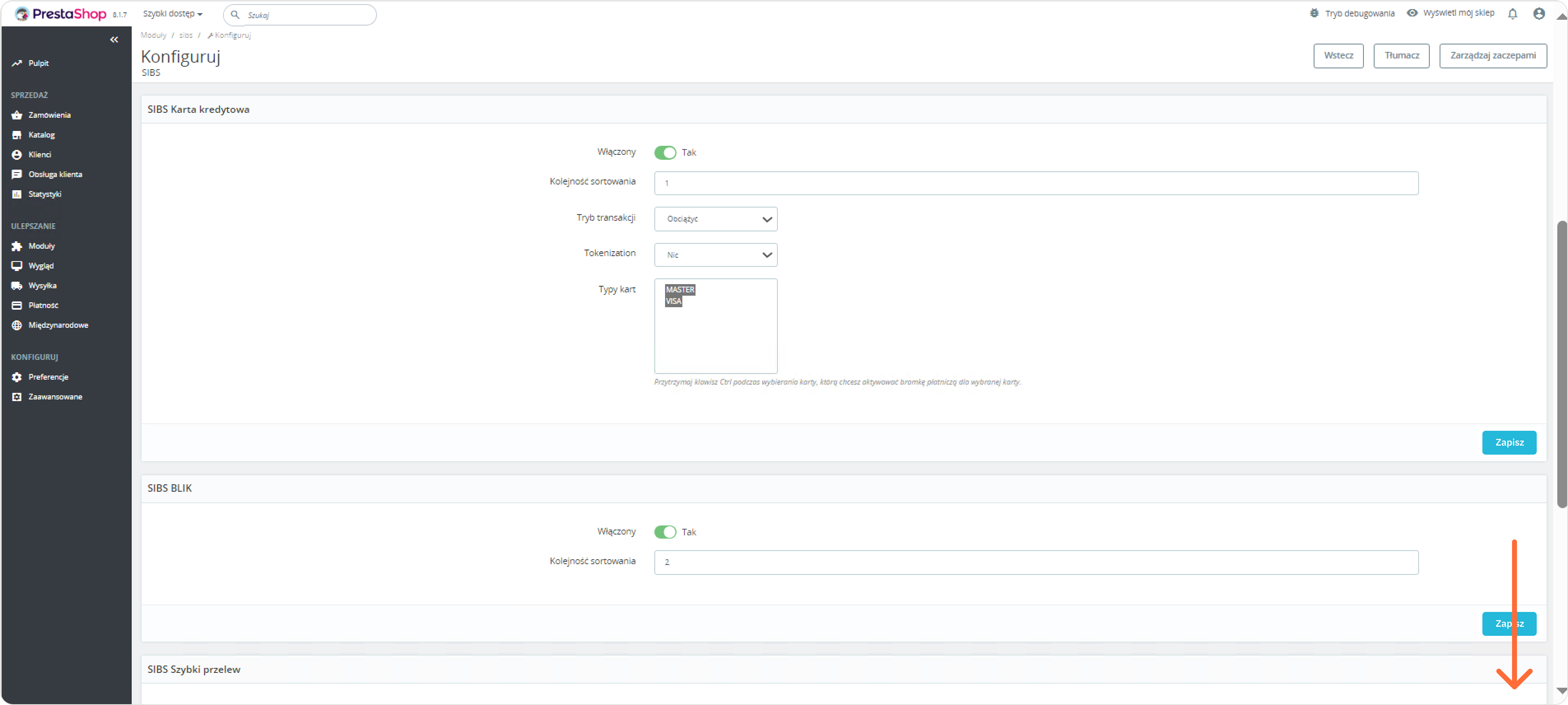
Task: Click the eye icon to view shop
Action: pyautogui.click(x=1412, y=13)
